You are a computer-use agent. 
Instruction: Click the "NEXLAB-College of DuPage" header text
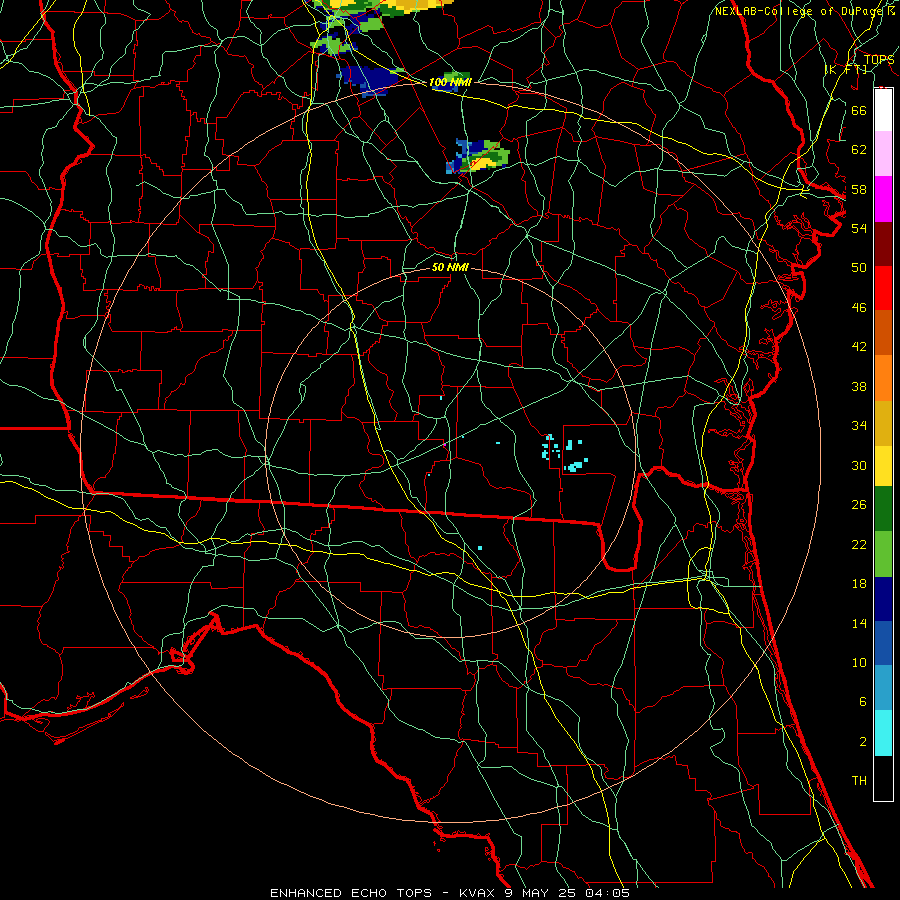pyautogui.click(x=797, y=11)
